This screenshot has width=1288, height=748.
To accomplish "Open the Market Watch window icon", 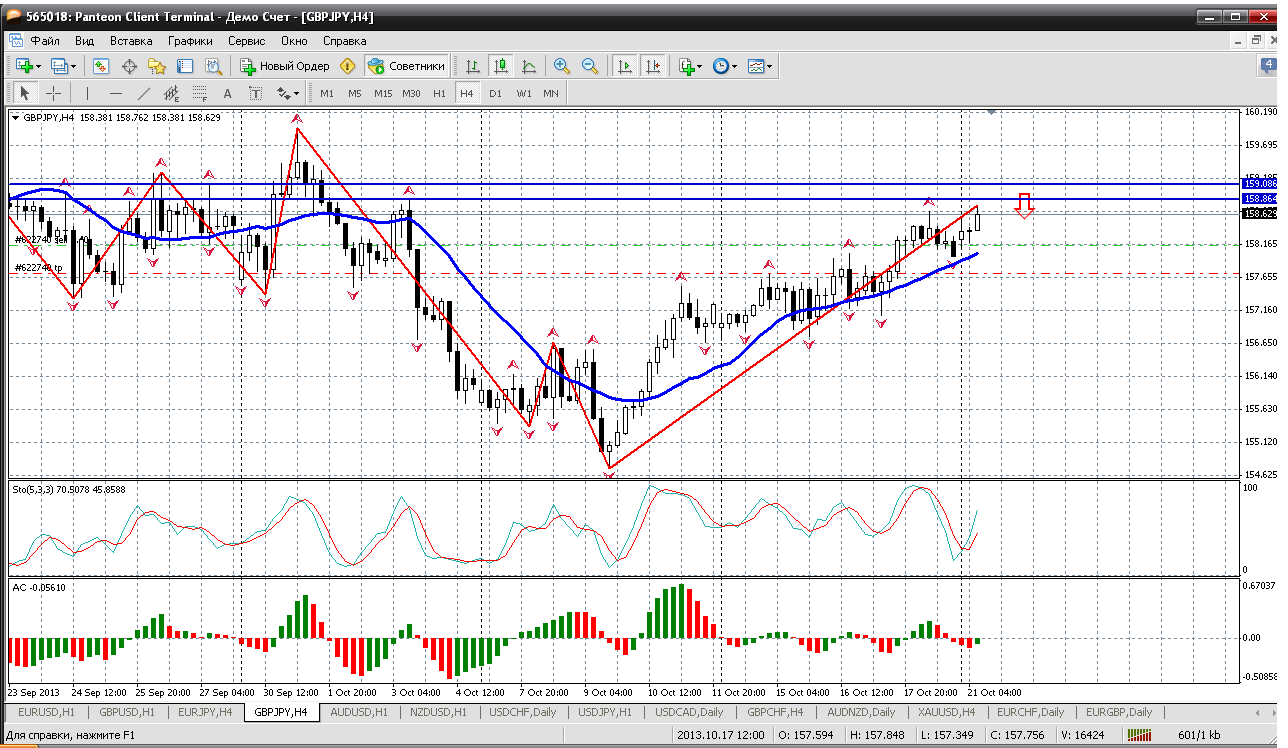I will pos(101,66).
